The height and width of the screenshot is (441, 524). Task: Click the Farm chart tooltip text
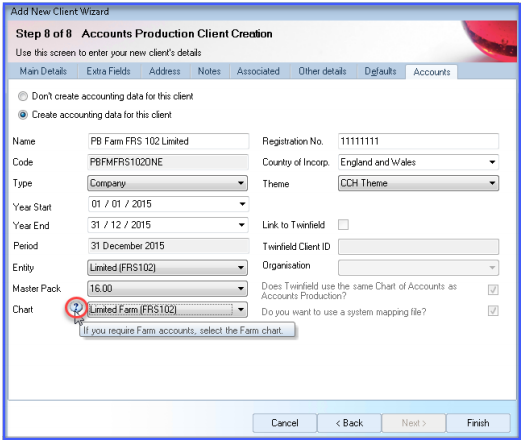click(x=183, y=330)
